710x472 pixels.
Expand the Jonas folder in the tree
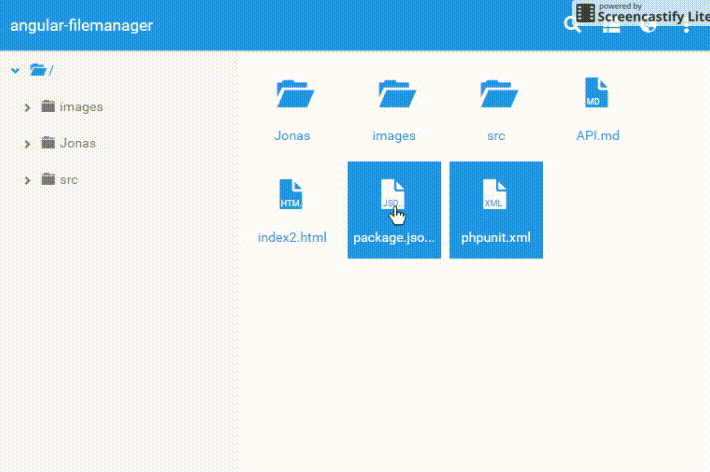click(27, 144)
